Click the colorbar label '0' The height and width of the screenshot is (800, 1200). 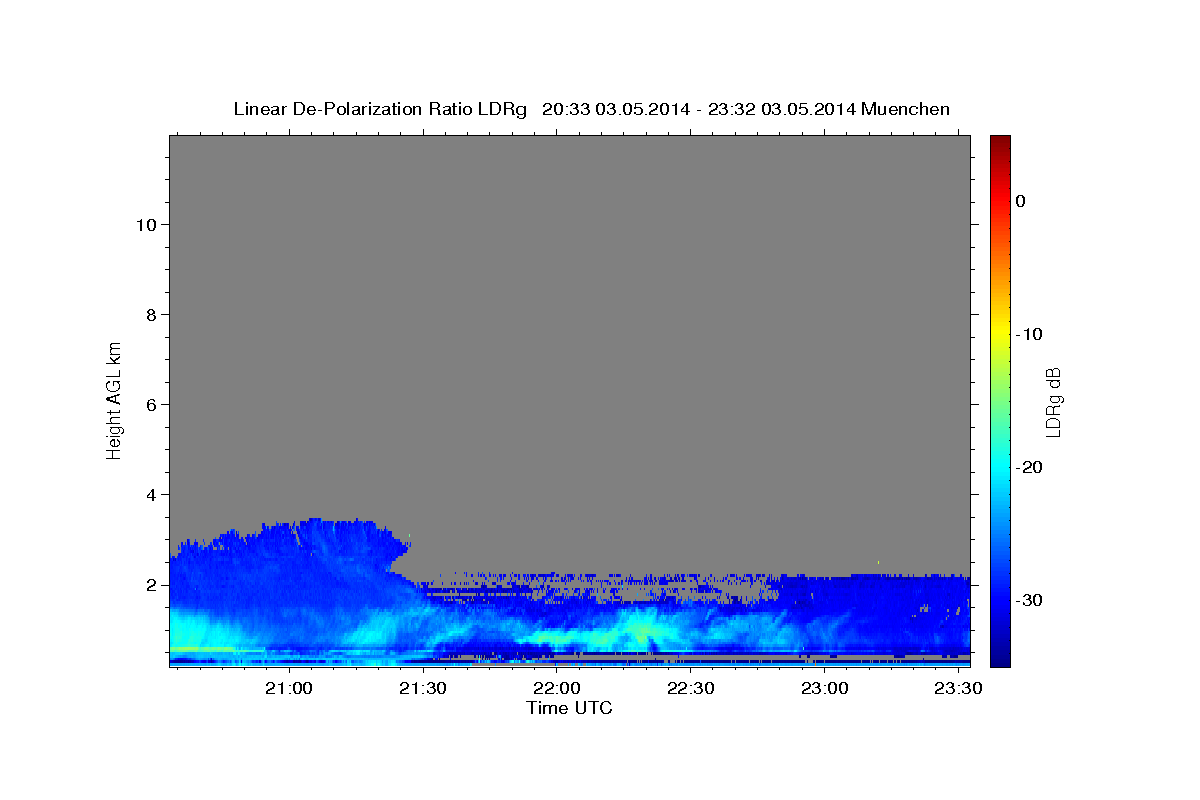click(1021, 201)
